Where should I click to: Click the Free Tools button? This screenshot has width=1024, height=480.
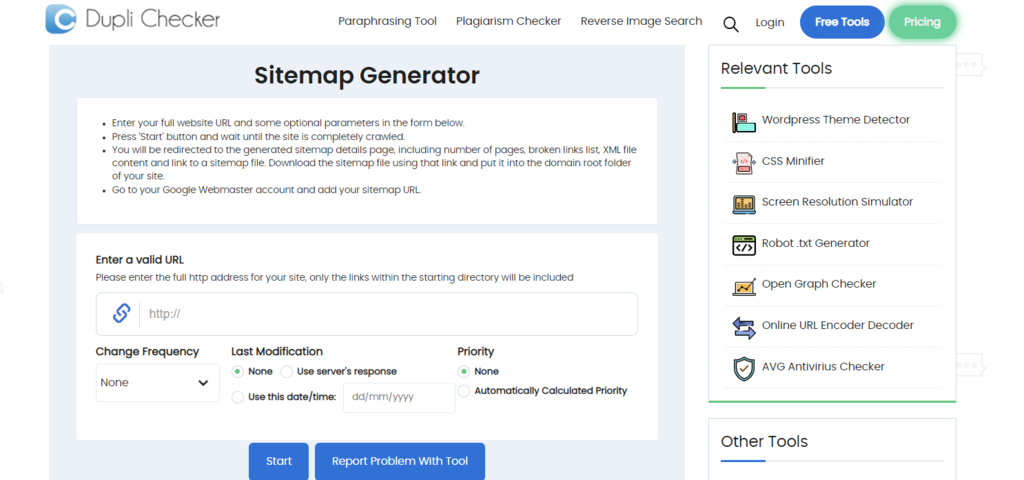pos(842,22)
